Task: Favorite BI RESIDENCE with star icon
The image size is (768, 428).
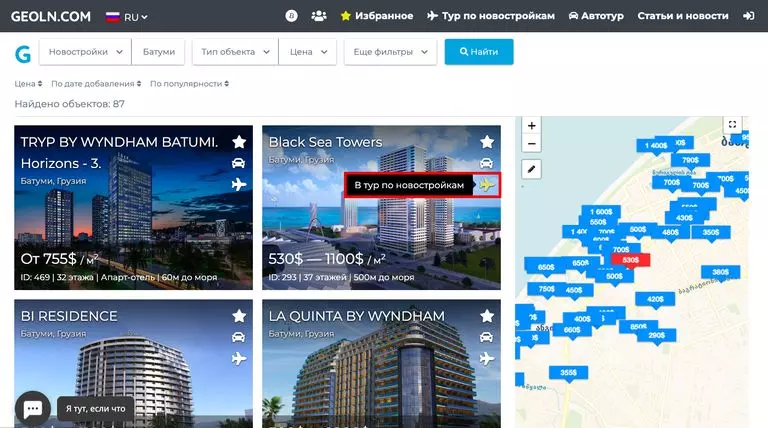Action: click(239, 316)
